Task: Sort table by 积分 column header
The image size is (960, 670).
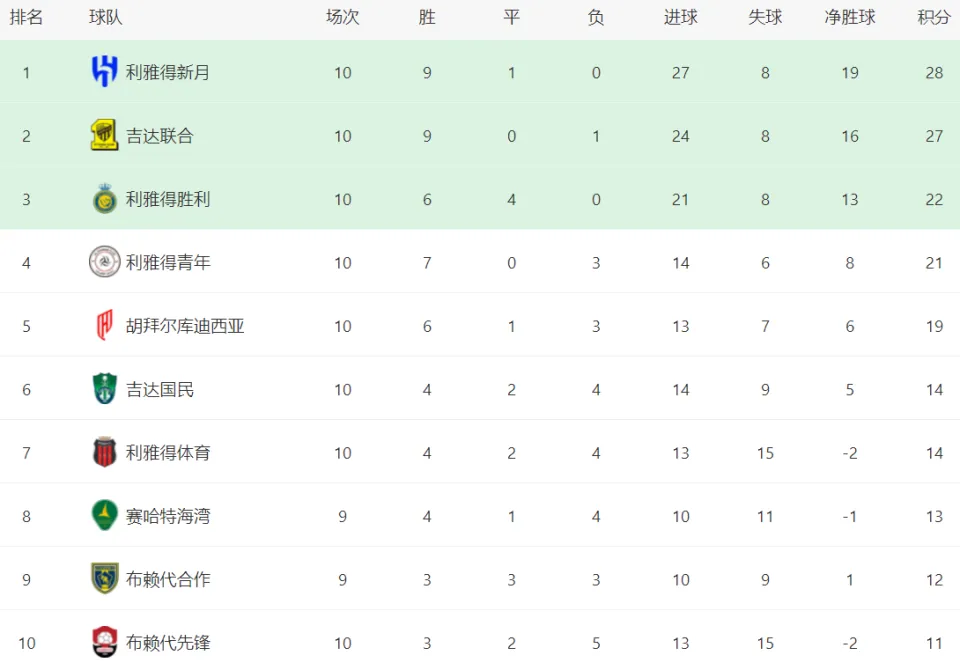Action: point(934,17)
